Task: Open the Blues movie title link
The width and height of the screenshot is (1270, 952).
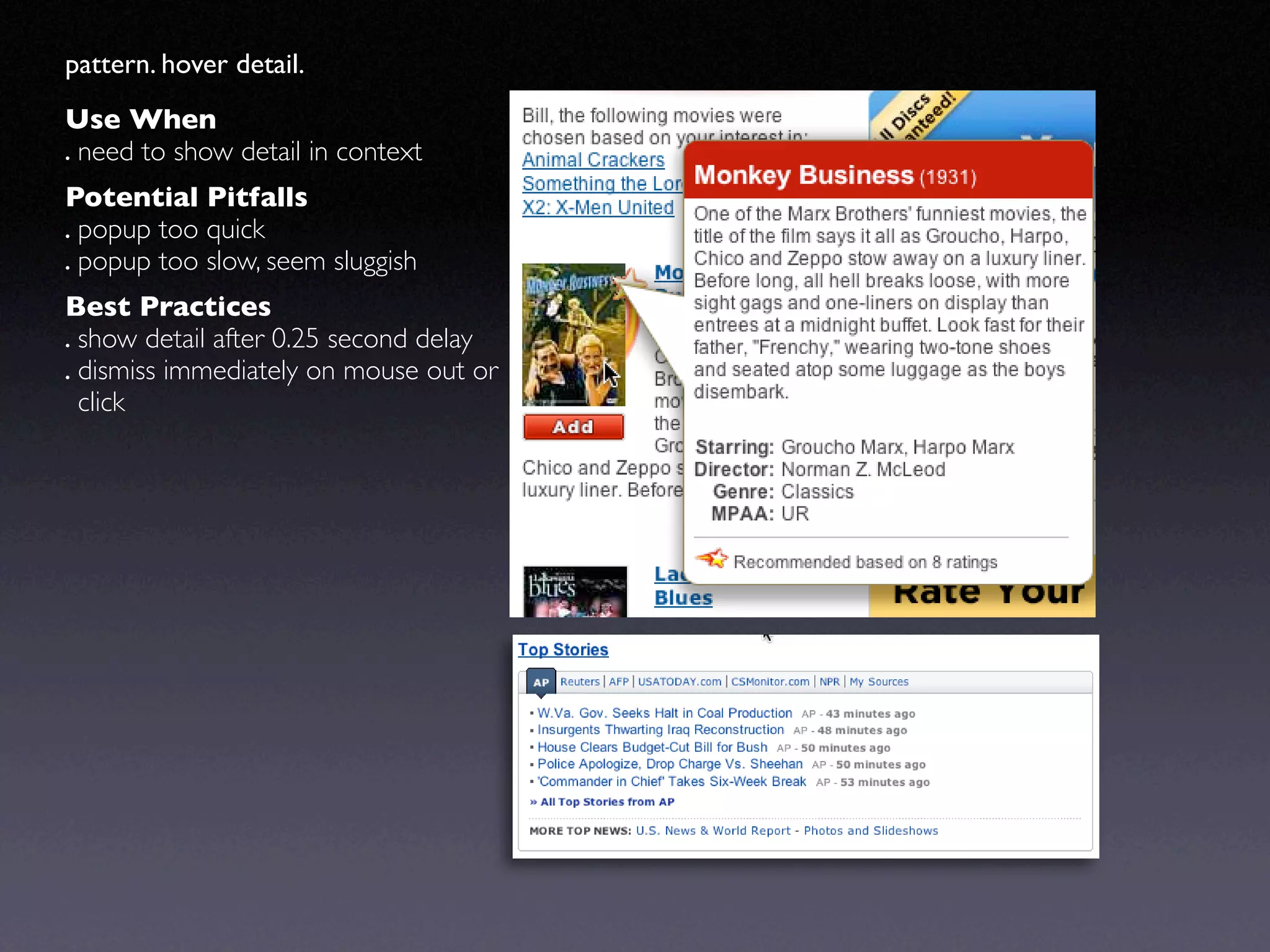Action: coord(683,597)
